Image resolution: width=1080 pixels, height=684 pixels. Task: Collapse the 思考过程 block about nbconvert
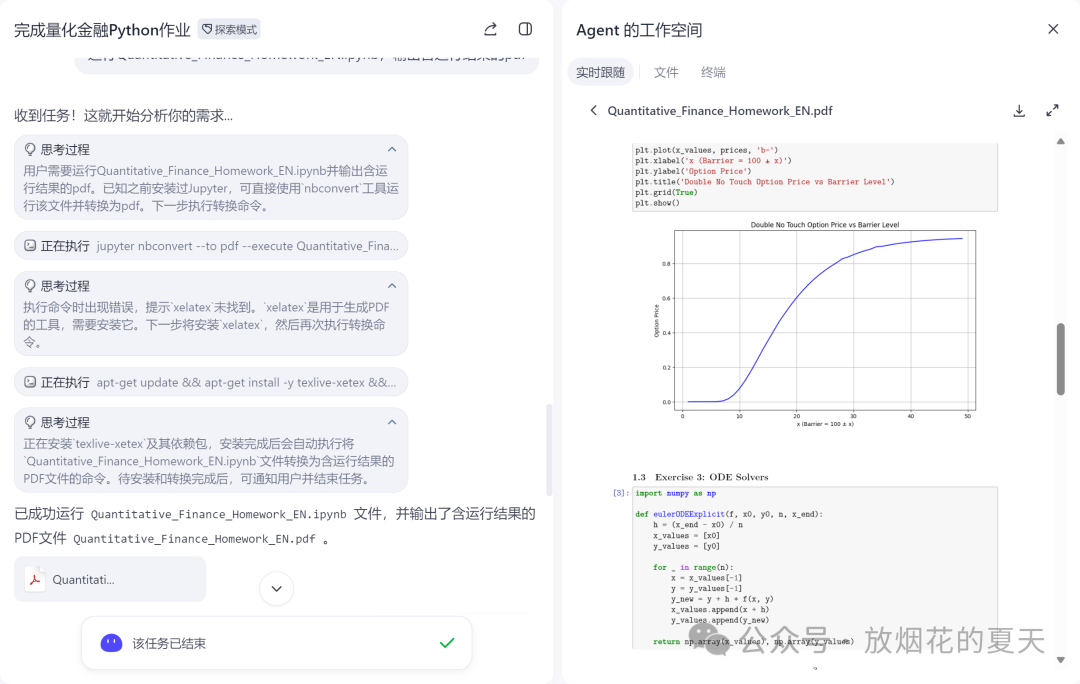tap(392, 150)
